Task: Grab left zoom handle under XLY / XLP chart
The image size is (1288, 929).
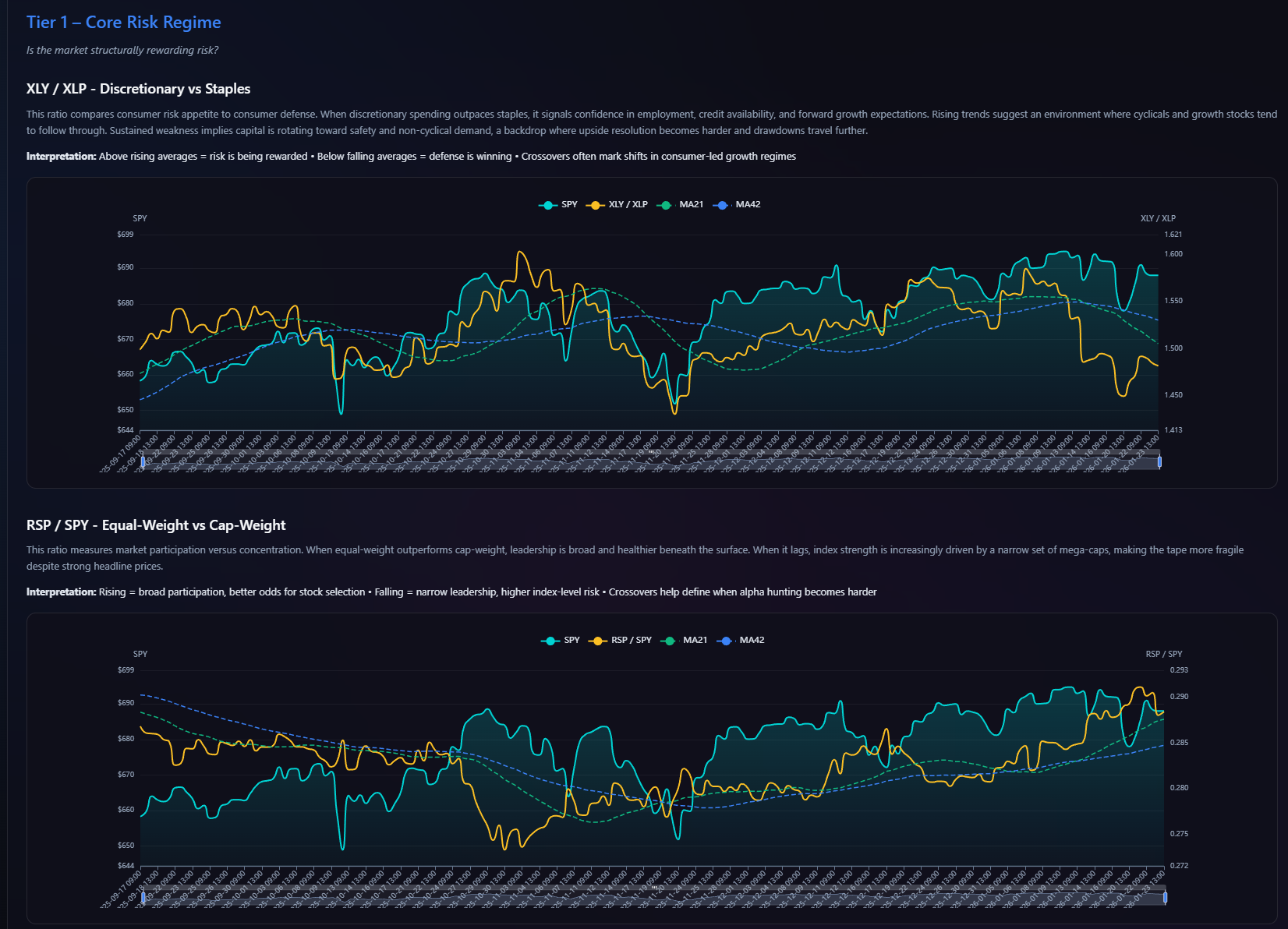Action: coord(143,461)
